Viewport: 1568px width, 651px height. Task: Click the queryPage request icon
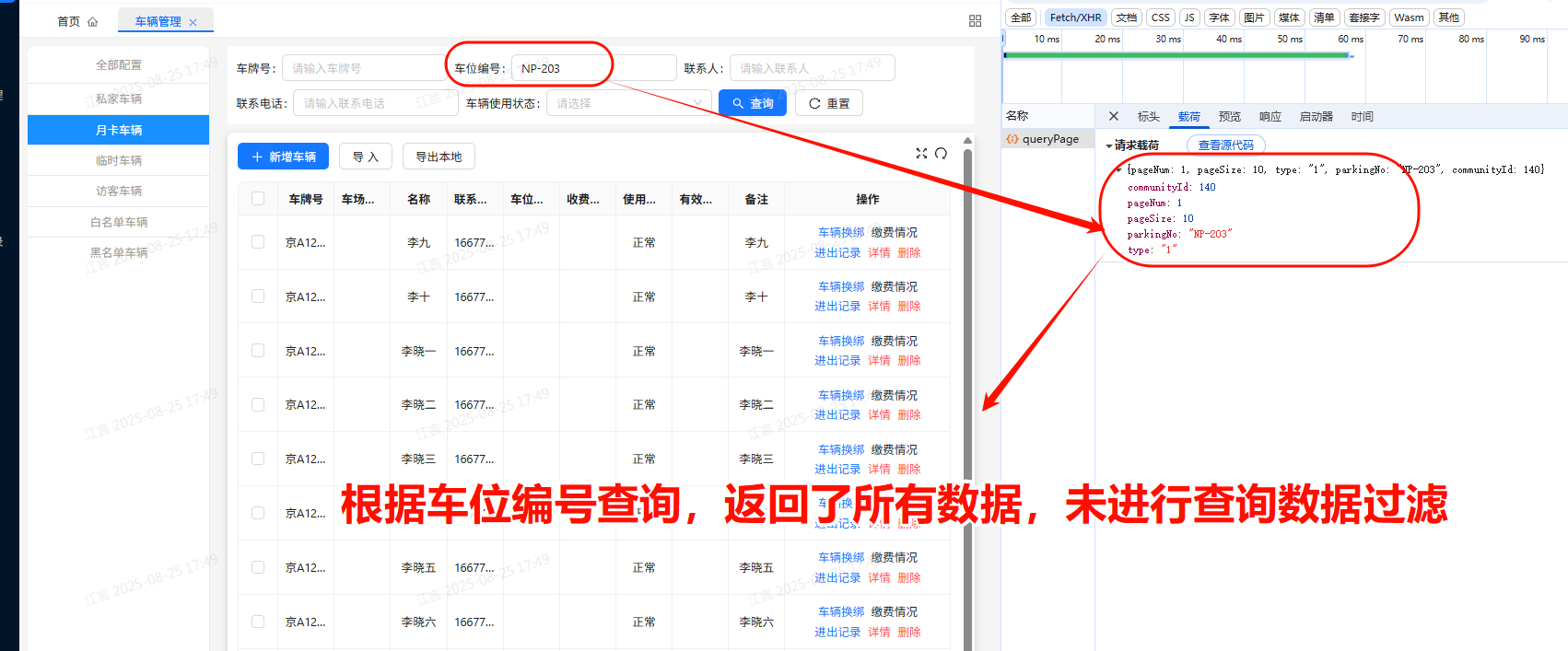[1012, 139]
